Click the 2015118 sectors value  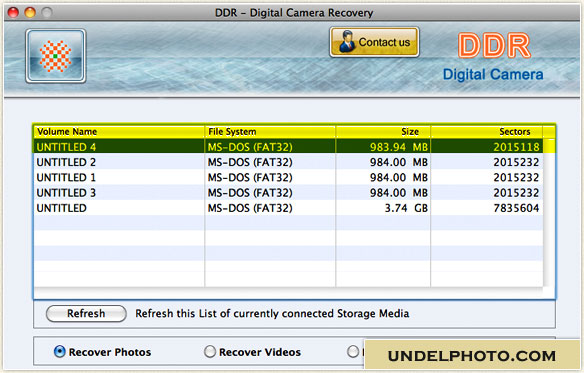[x=516, y=147]
